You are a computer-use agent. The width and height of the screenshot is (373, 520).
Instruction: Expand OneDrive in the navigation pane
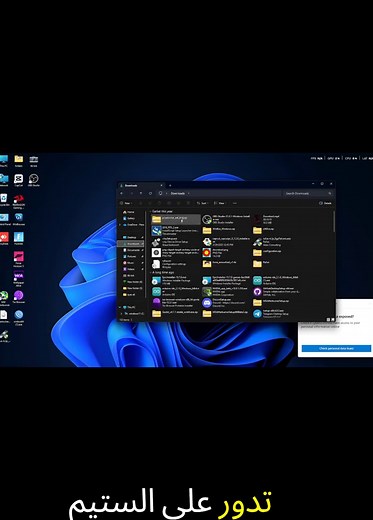pyautogui.click(x=120, y=225)
